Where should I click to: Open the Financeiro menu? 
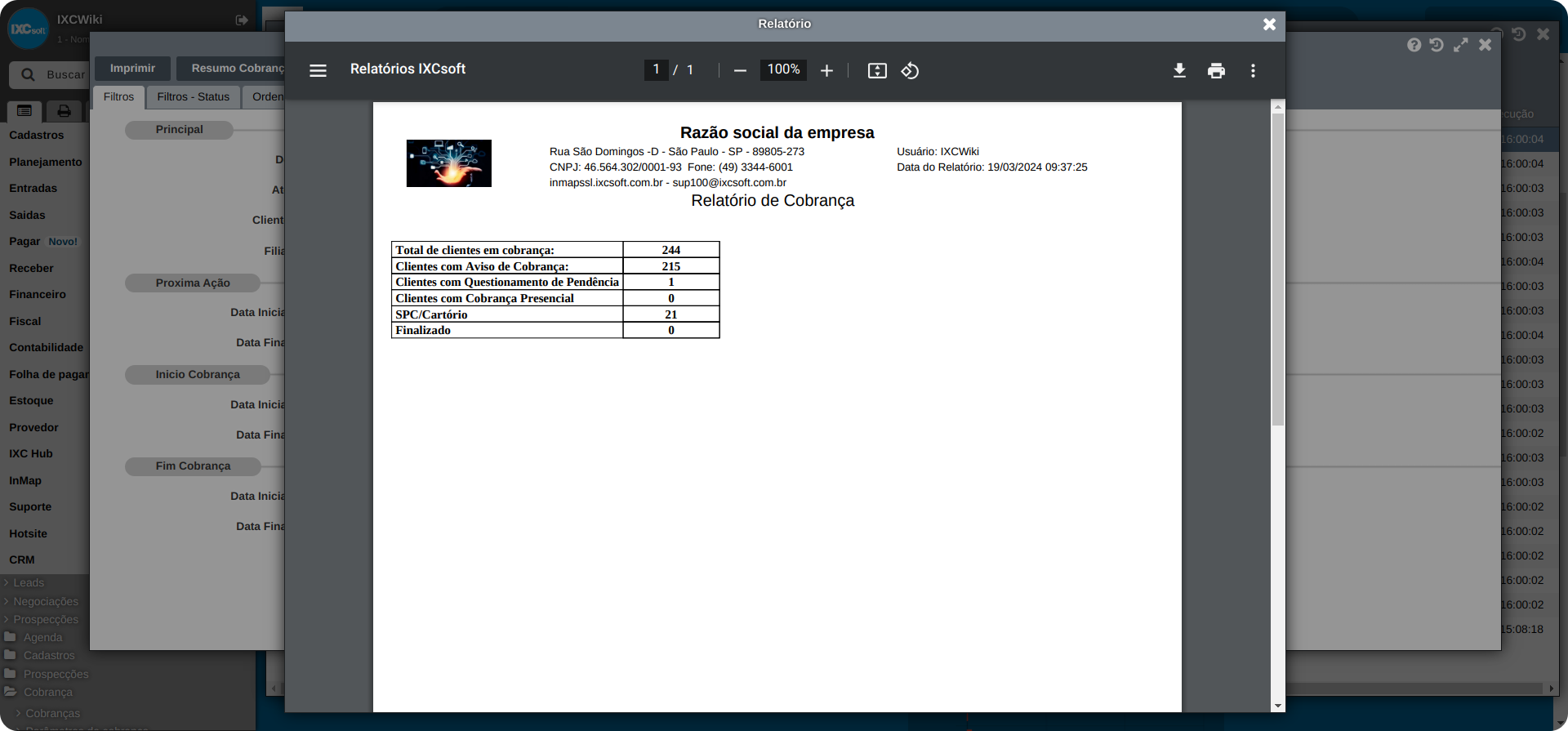coord(38,295)
